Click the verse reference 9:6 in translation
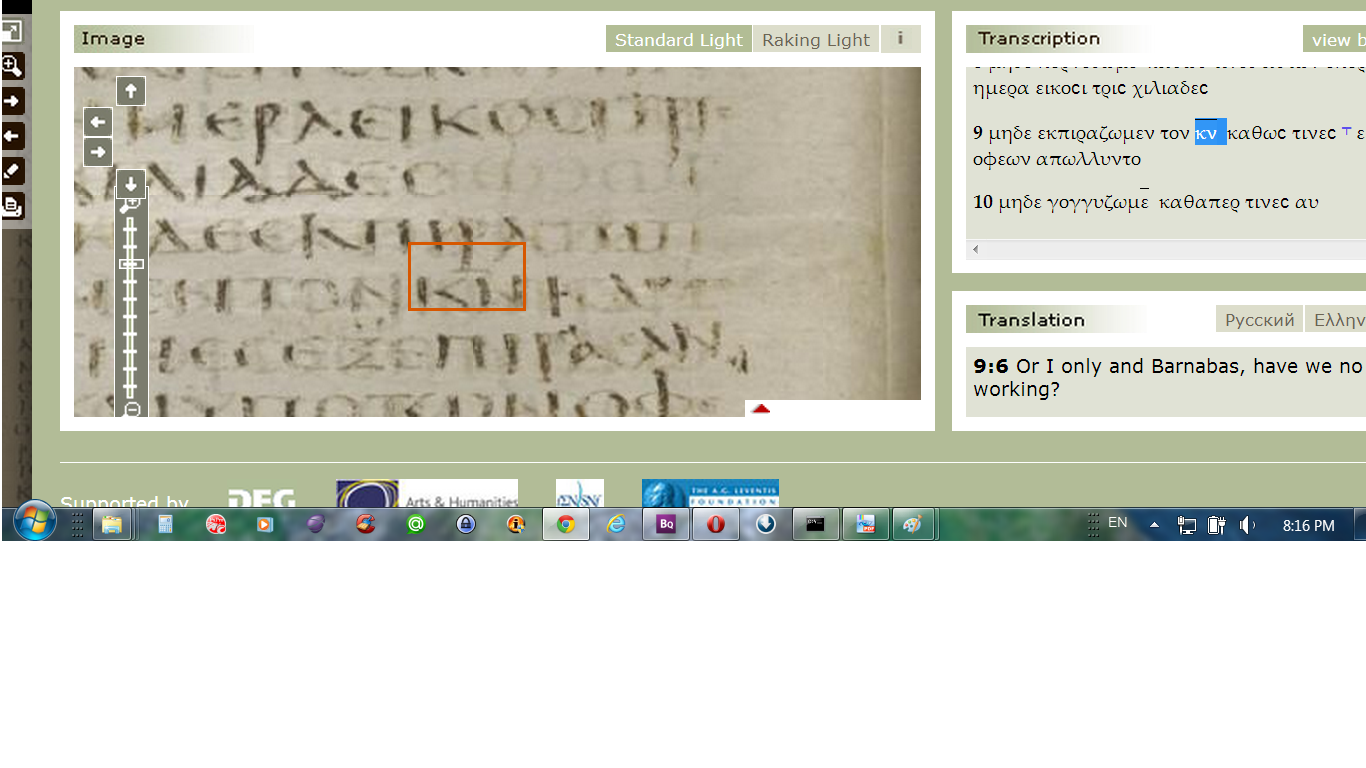This screenshot has width=1366, height=768. (x=991, y=366)
